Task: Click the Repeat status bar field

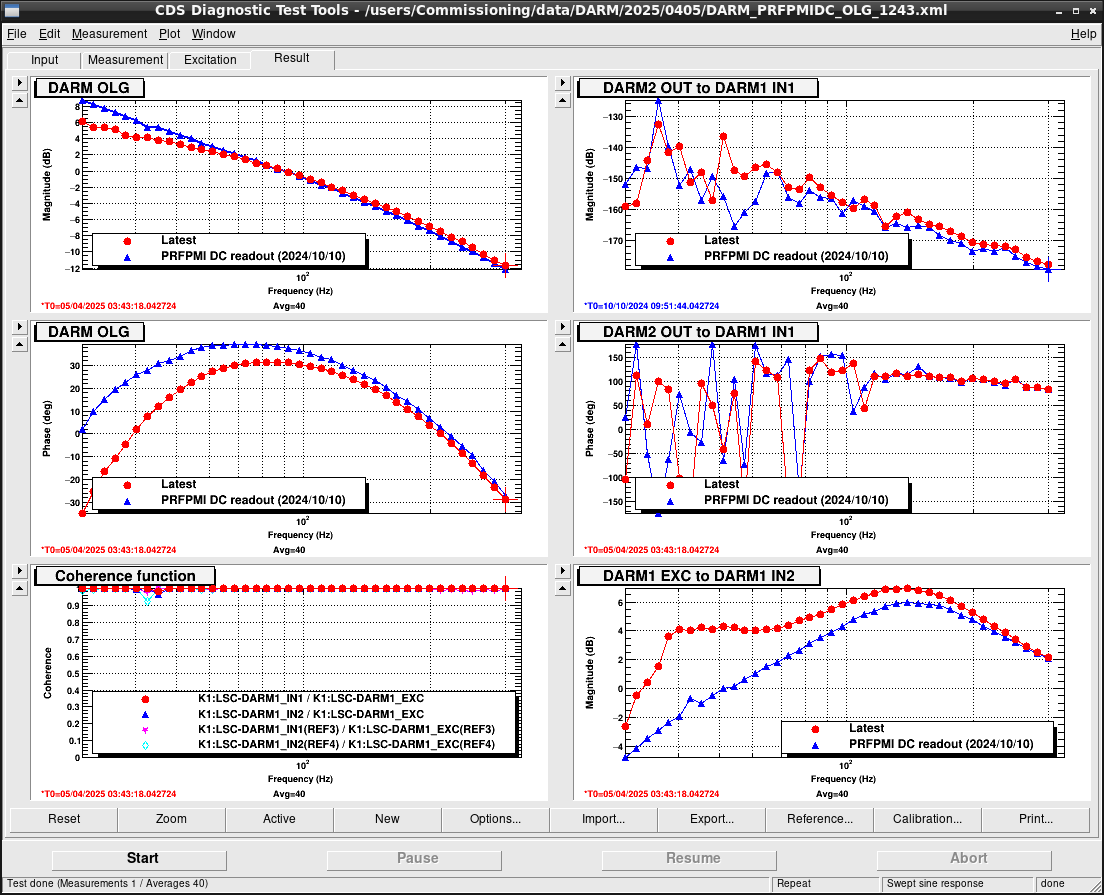Action: tap(826, 884)
